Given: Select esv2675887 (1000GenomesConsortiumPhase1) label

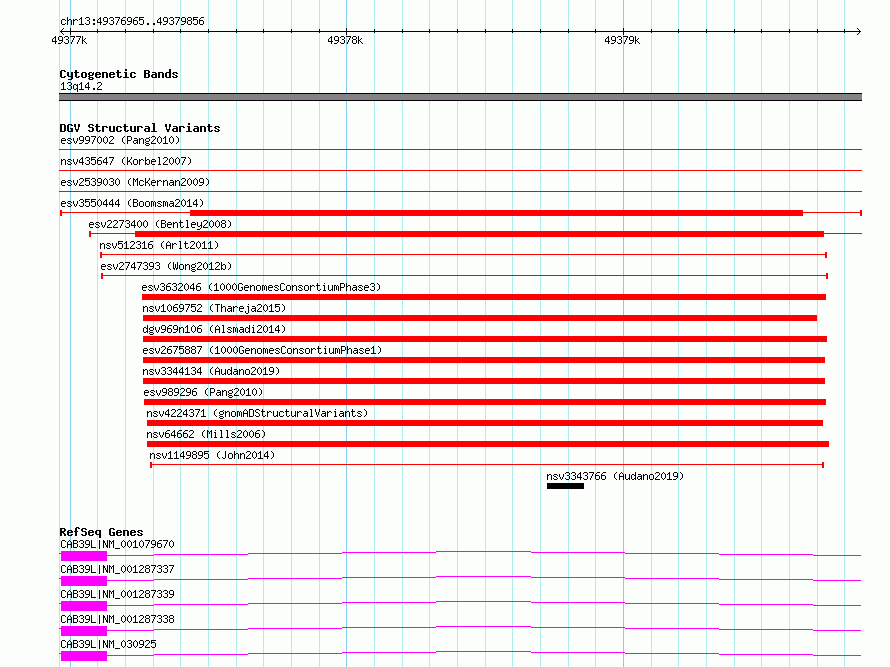Looking at the screenshot, I should (262, 350).
